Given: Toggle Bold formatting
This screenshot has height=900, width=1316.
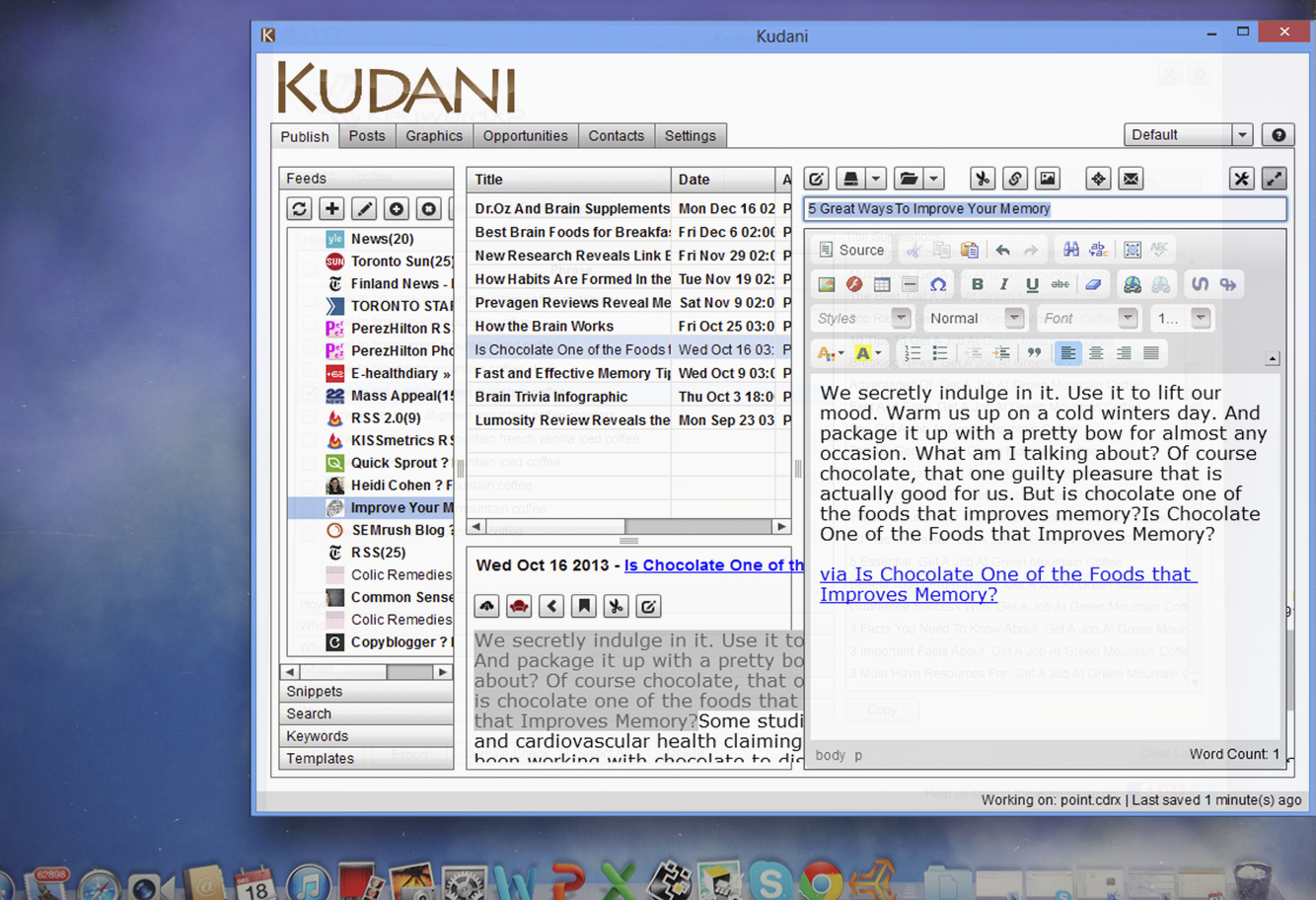Looking at the screenshot, I should click(x=977, y=284).
